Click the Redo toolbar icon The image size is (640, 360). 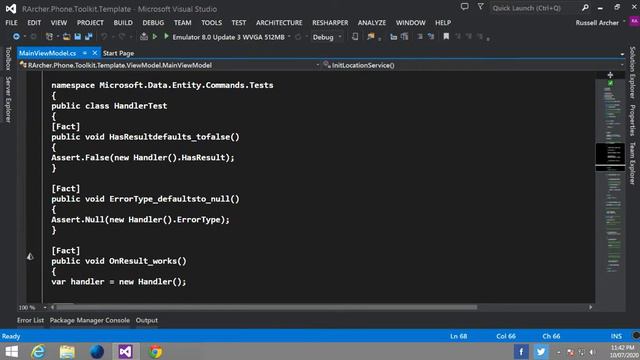click(122, 37)
